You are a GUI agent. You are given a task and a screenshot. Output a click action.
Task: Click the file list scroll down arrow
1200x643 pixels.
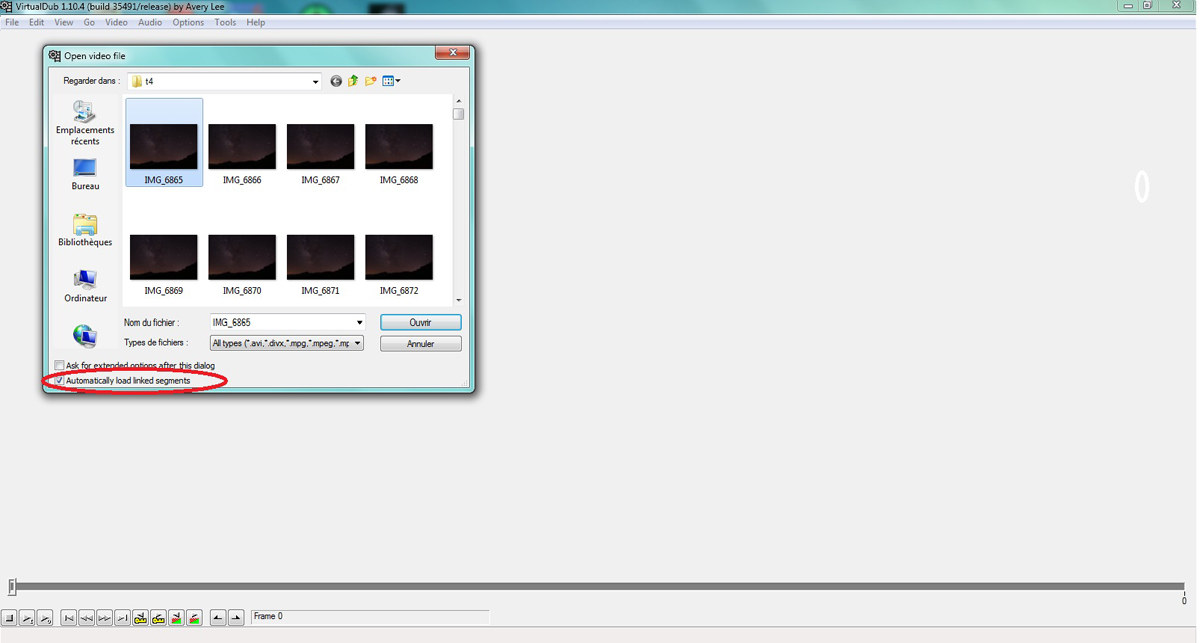click(458, 299)
